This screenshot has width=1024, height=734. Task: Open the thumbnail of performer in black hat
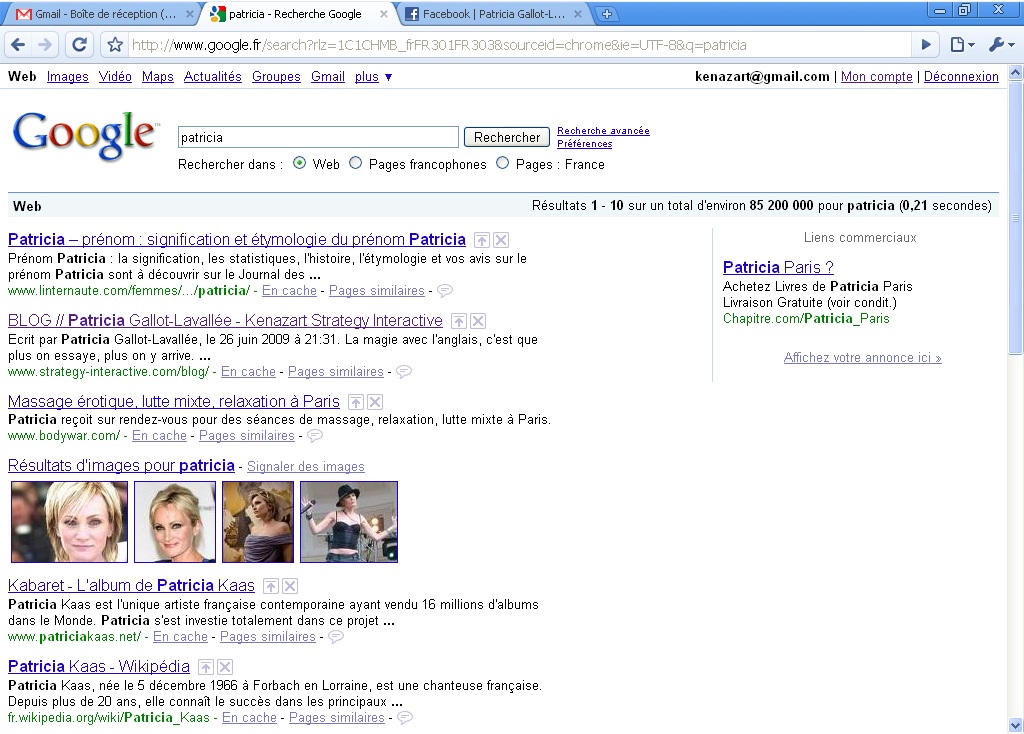point(349,522)
